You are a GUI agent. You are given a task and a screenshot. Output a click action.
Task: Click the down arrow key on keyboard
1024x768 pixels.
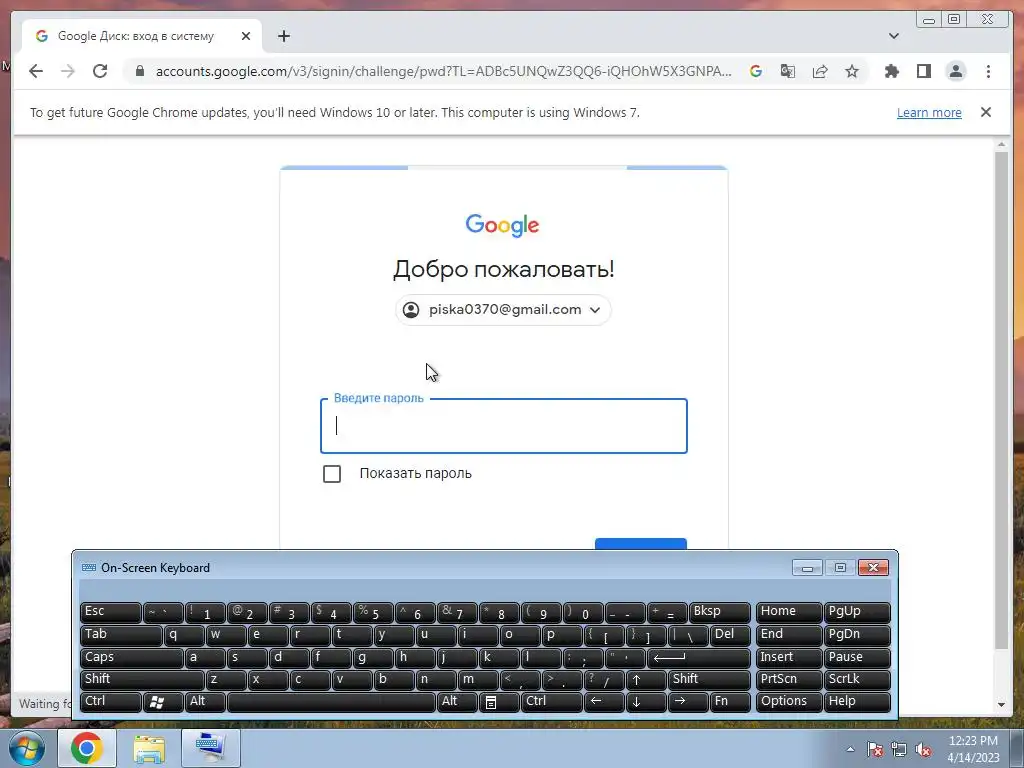[646, 701]
